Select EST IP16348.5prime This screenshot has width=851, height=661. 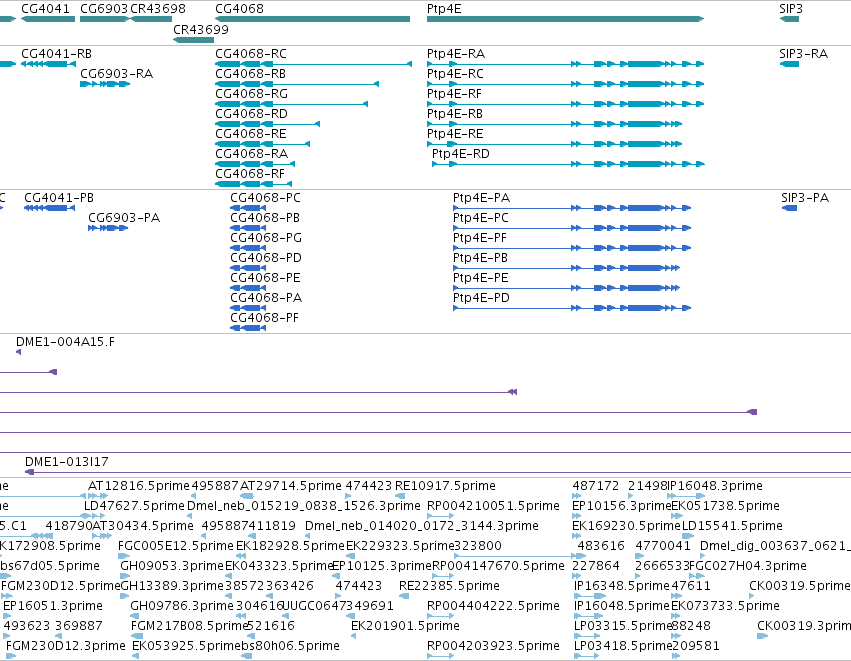tap(622, 586)
